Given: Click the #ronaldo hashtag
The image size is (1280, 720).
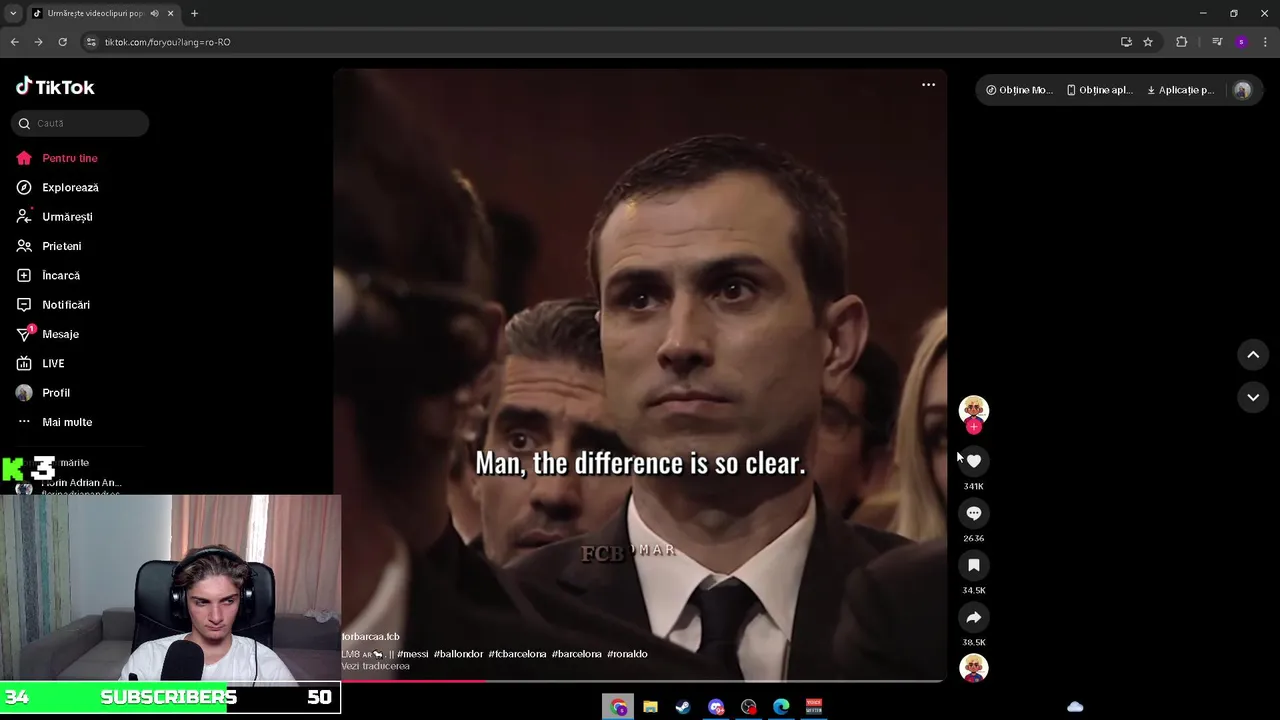Looking at the screenshot, I should point(627,654).
